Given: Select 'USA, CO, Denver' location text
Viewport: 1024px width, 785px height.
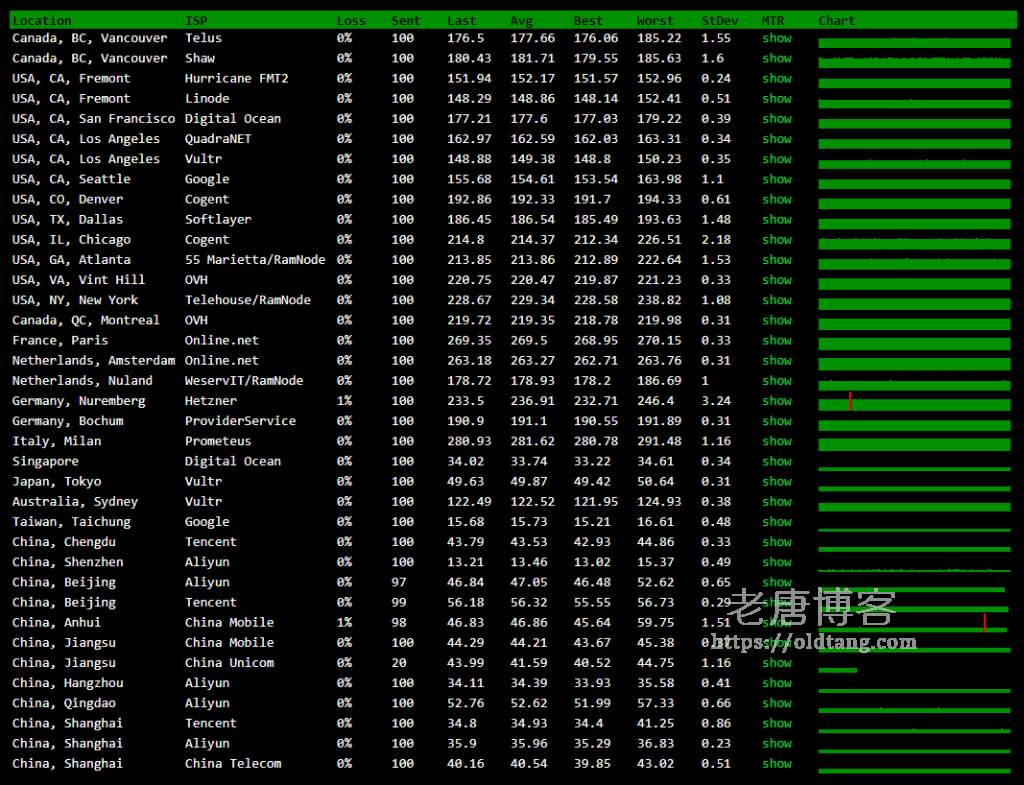Looking at the screenshot, I should 68,199.
